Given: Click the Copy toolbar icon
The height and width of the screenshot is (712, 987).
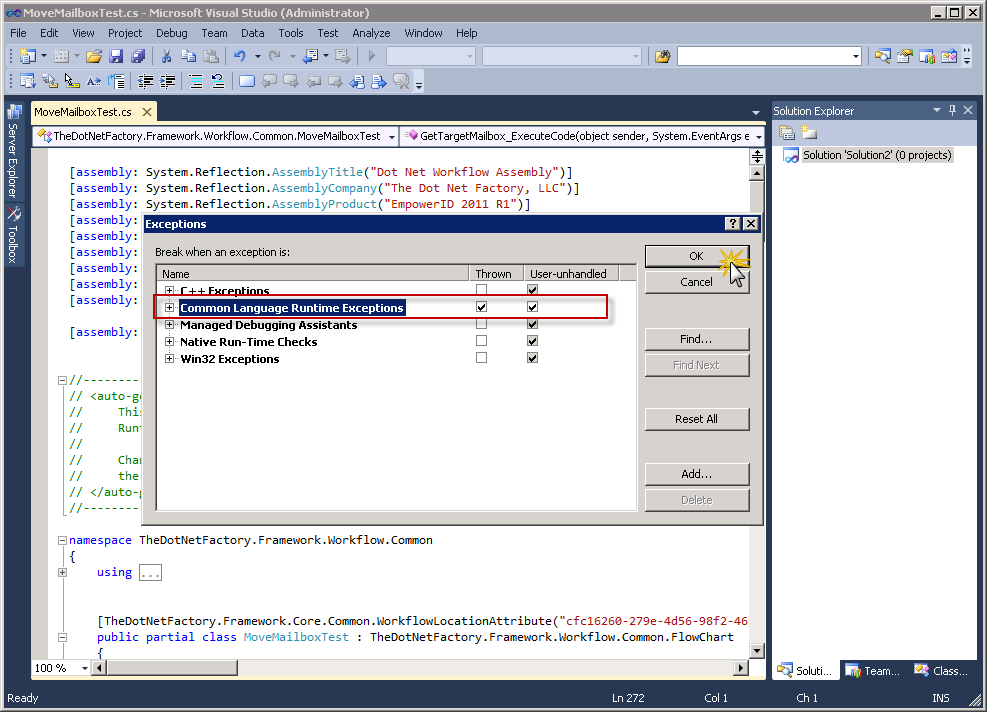Looking at the screenshot, I should click(188, 57).
